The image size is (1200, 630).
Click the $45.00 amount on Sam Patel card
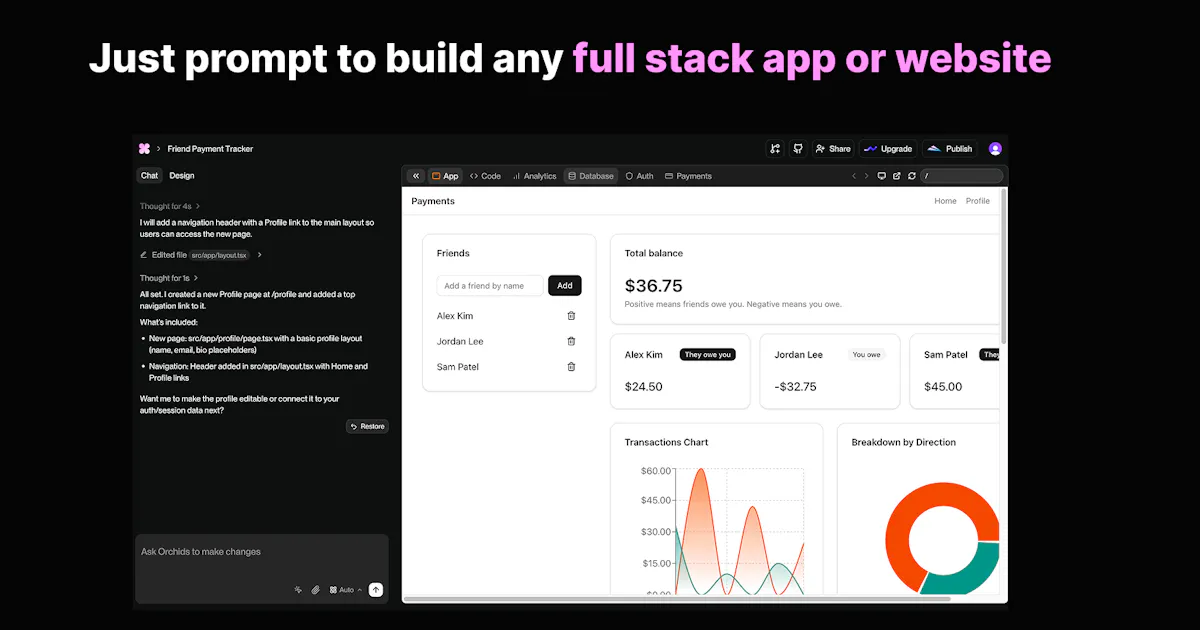943,387
